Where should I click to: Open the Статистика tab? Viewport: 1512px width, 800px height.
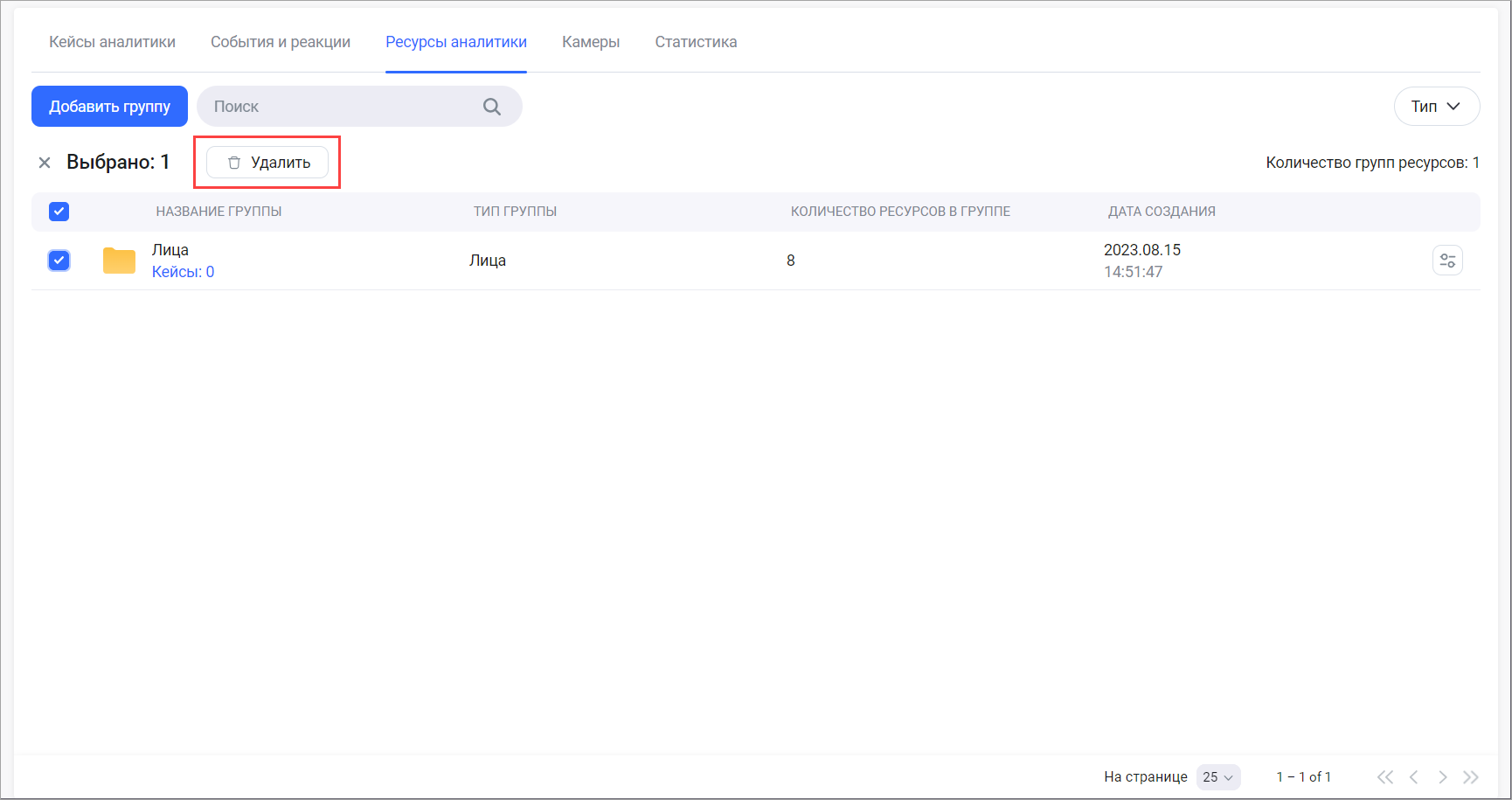click(696, 42)
